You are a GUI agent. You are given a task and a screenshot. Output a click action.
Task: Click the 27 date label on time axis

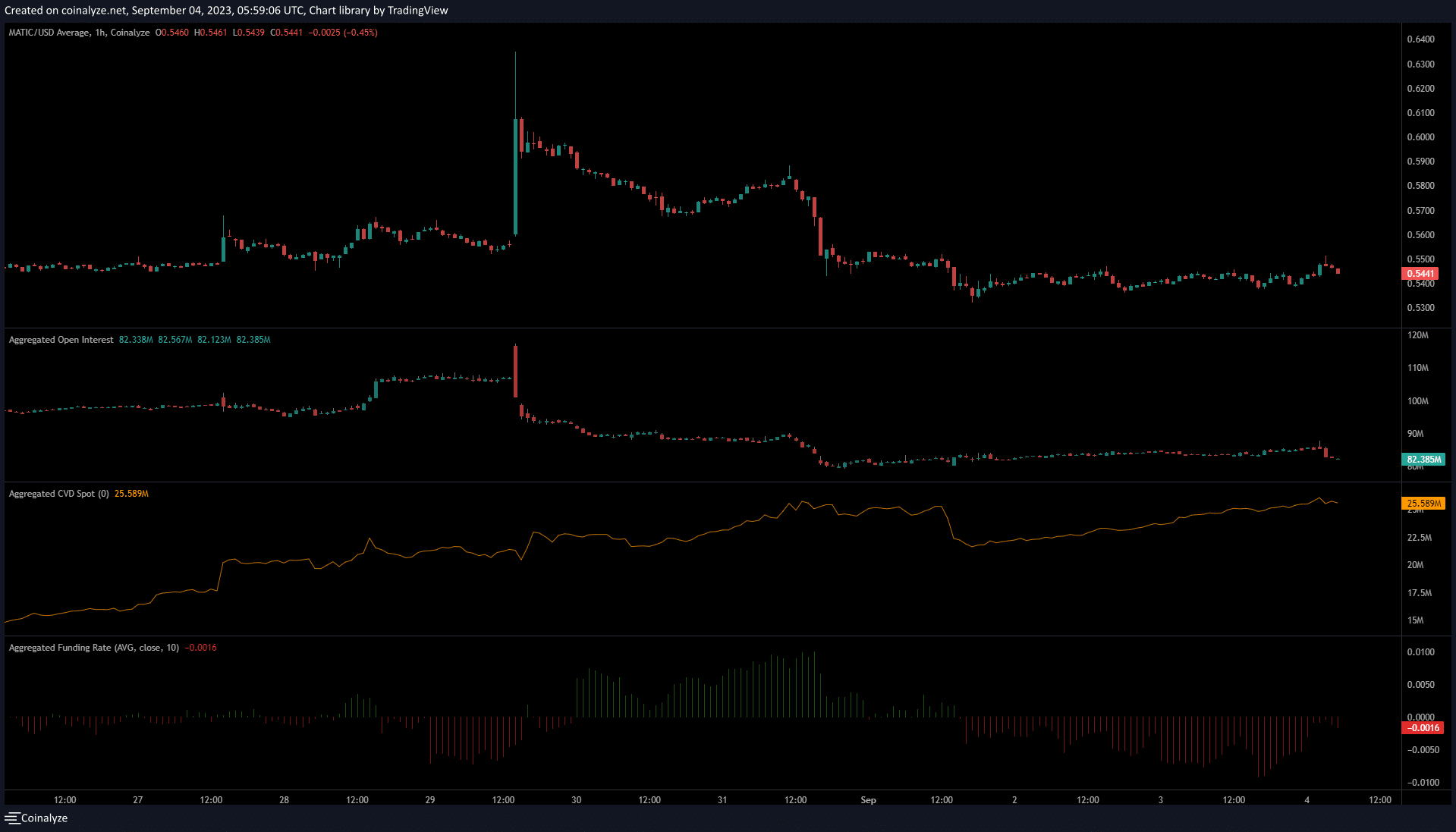point(137,800)
